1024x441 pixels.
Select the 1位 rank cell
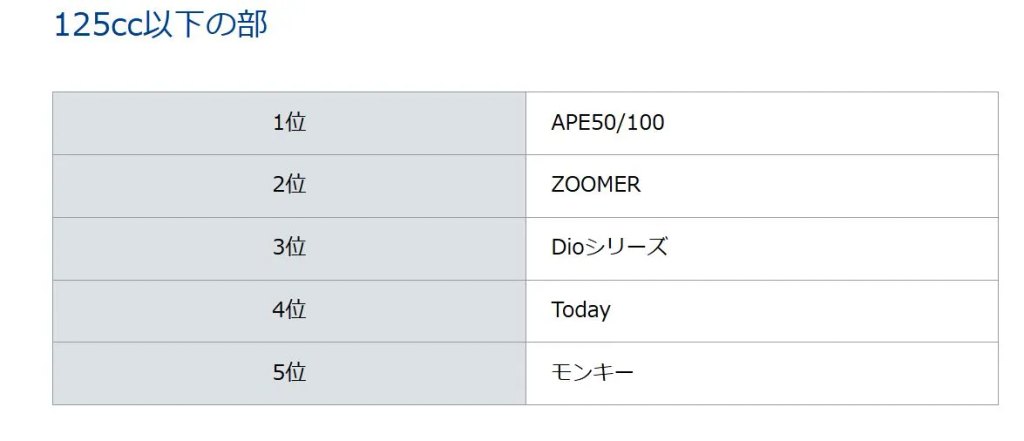tap(289, 123)
